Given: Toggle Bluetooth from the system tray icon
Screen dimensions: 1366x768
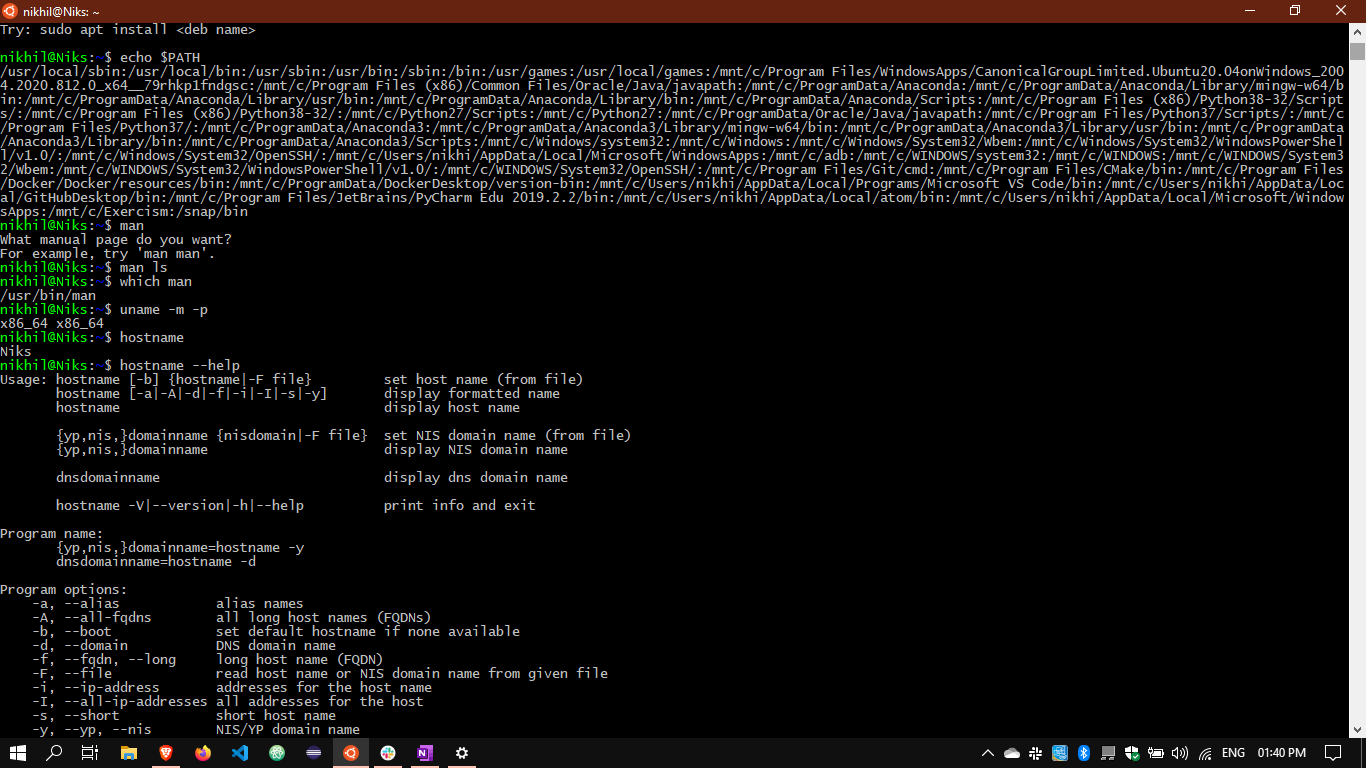Looking at the screenshot, I should click(x=1083, y=753).
